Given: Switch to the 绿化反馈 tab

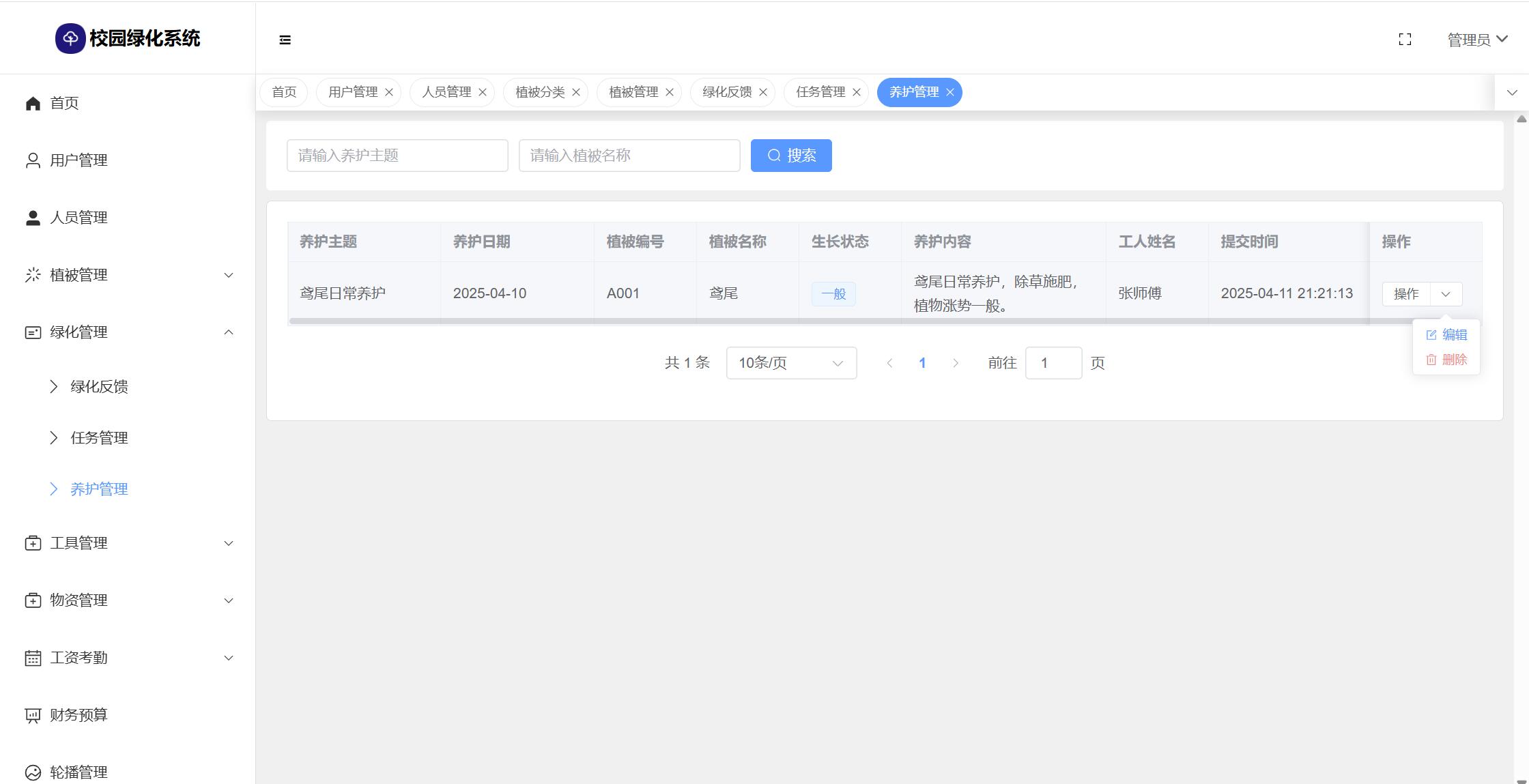Looking at the screenshot, I should pos(726,92).
